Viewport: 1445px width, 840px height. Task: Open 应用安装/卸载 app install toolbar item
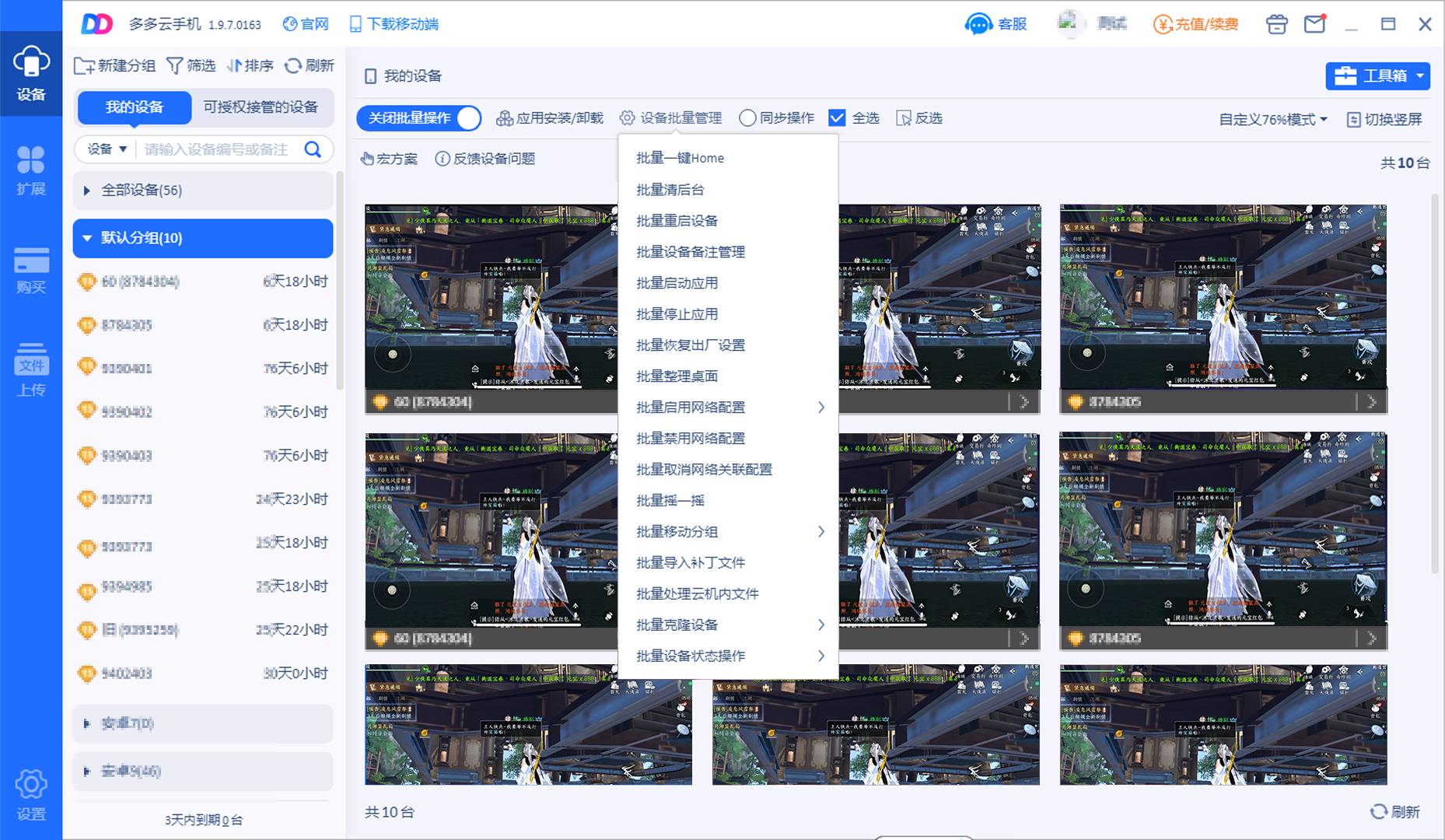coord(550,118)
